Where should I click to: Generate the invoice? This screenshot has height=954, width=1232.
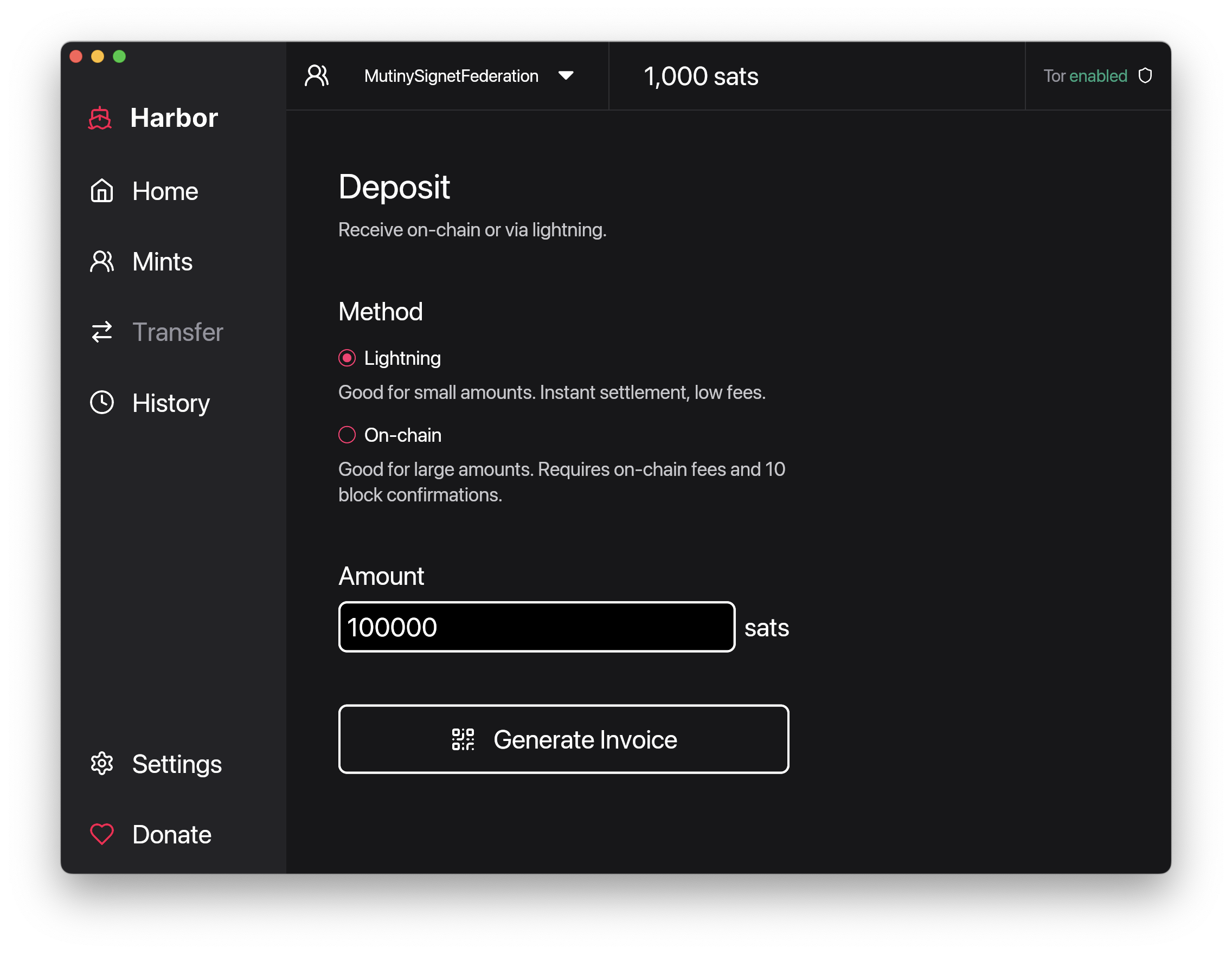tap(563, 739)
